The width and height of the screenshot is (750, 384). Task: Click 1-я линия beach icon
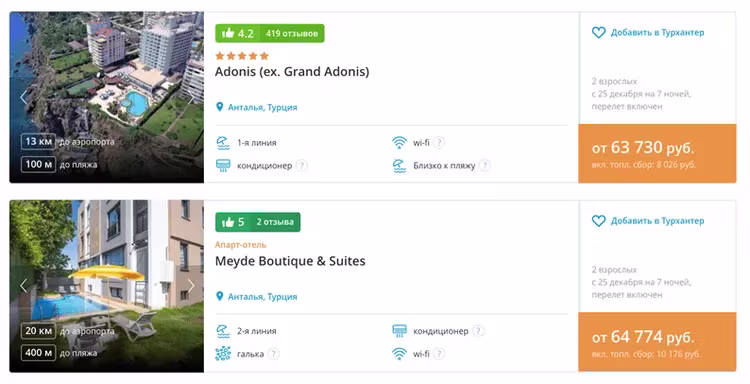tap(223, 143)
